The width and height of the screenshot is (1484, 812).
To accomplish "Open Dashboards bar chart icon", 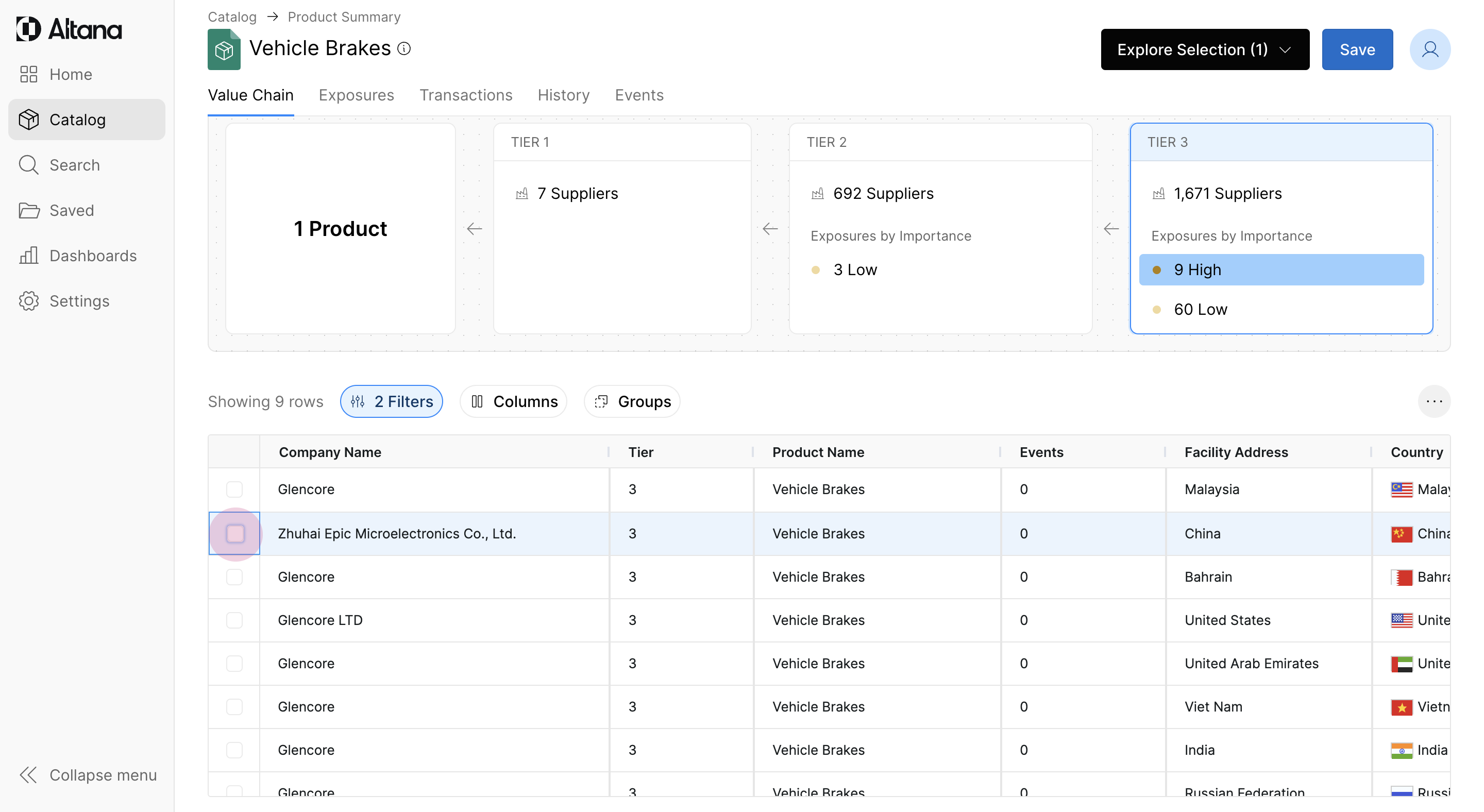I will [28, 256].
